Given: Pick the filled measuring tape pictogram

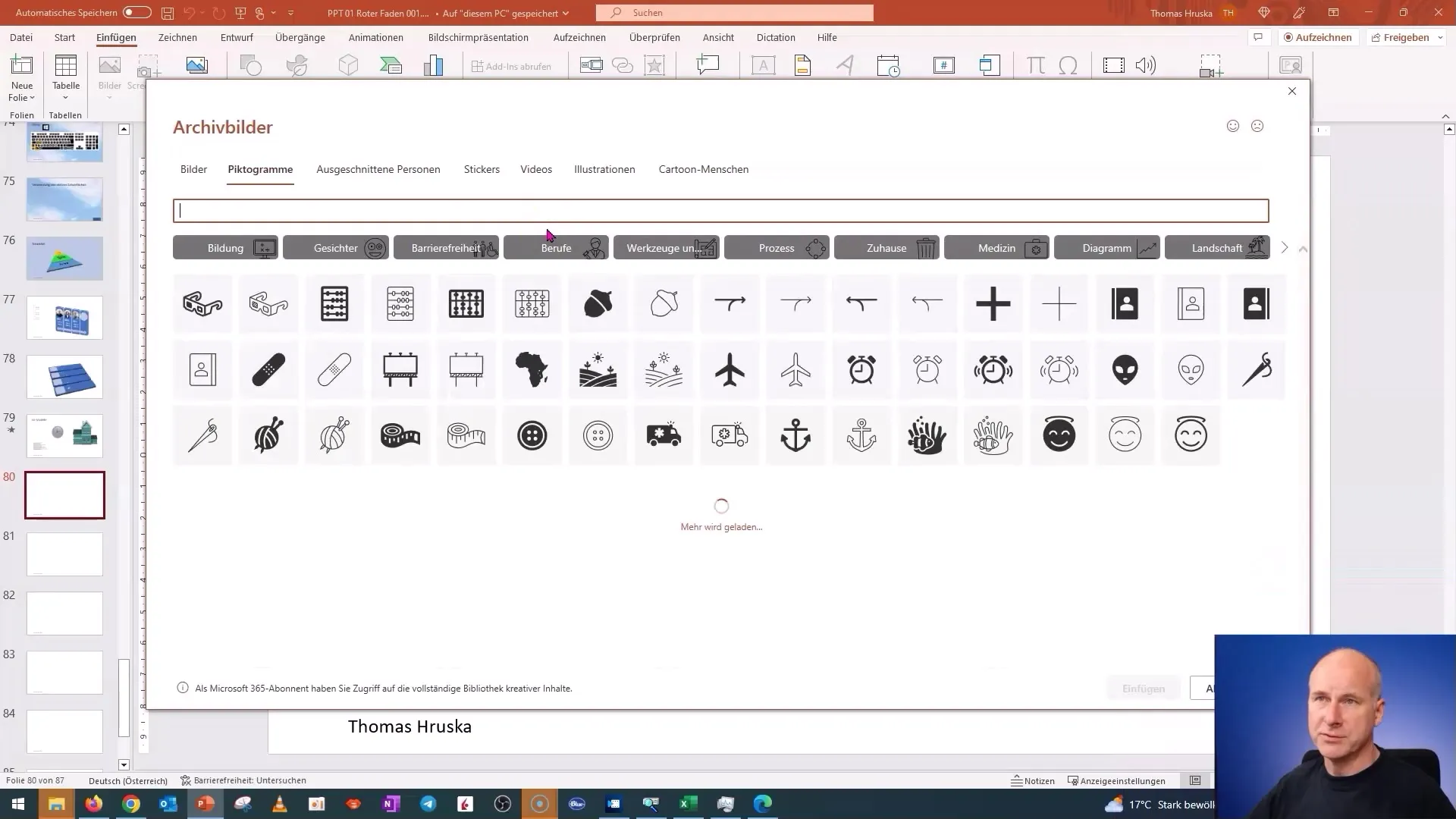Looking at the screenshot, I should 400,435.
